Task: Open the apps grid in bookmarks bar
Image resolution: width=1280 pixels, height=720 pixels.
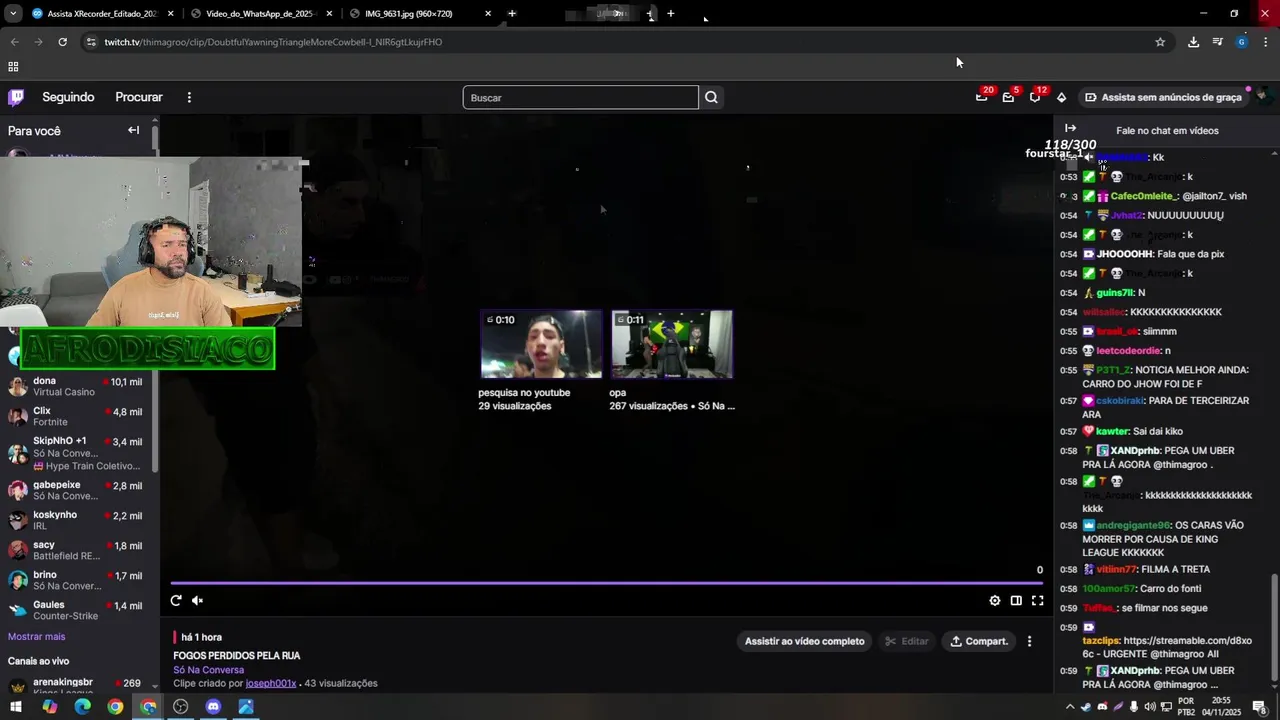Action: tap(13, 67)
